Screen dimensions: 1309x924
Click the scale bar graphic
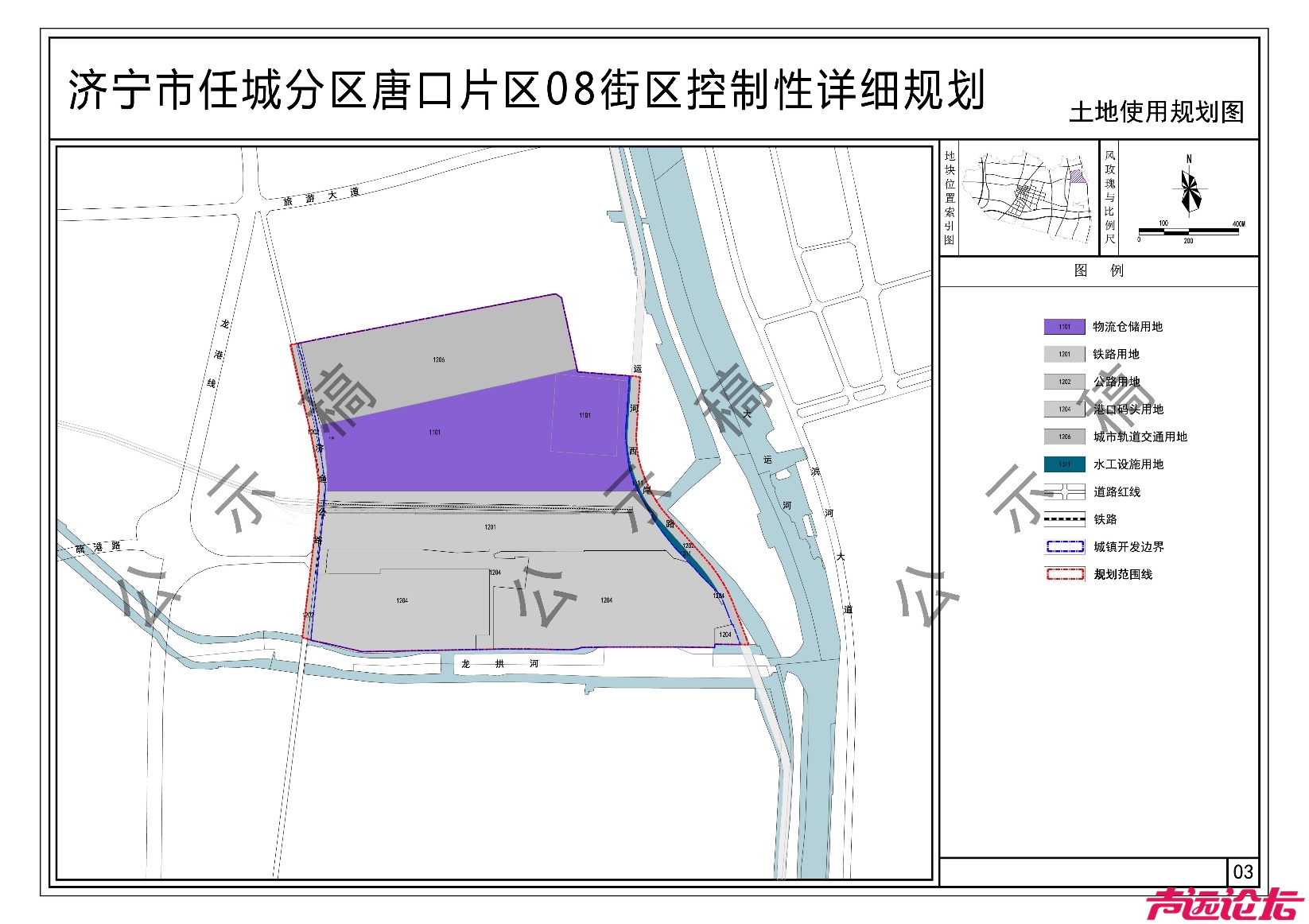pyautogui.click(x=1189, y=231)
